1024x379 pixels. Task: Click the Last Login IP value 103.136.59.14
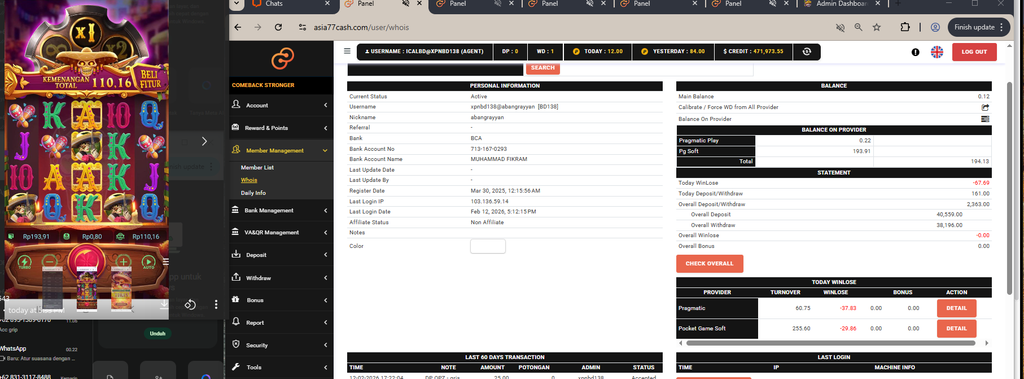489,202
